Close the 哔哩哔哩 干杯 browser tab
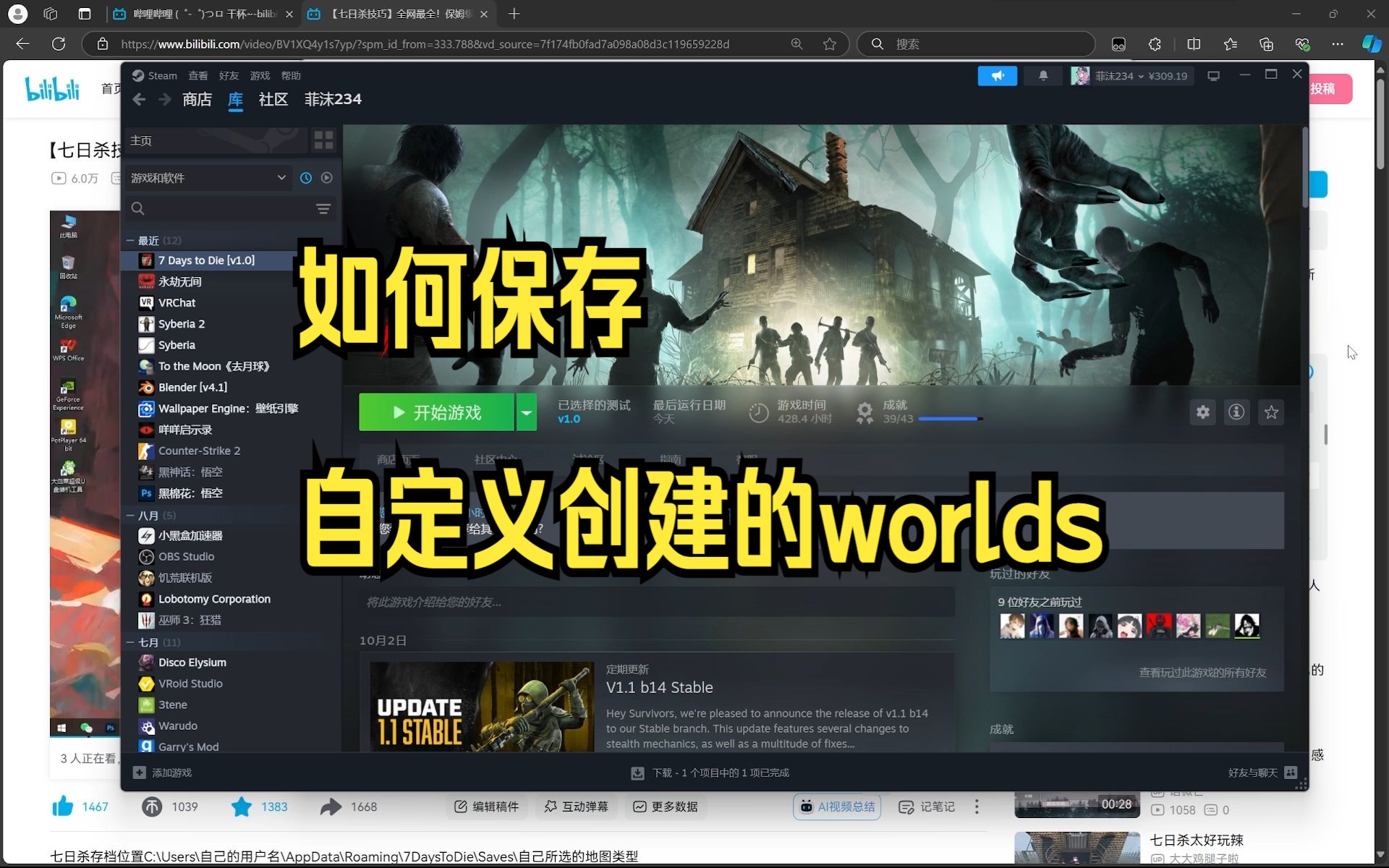 pos(289,14)
